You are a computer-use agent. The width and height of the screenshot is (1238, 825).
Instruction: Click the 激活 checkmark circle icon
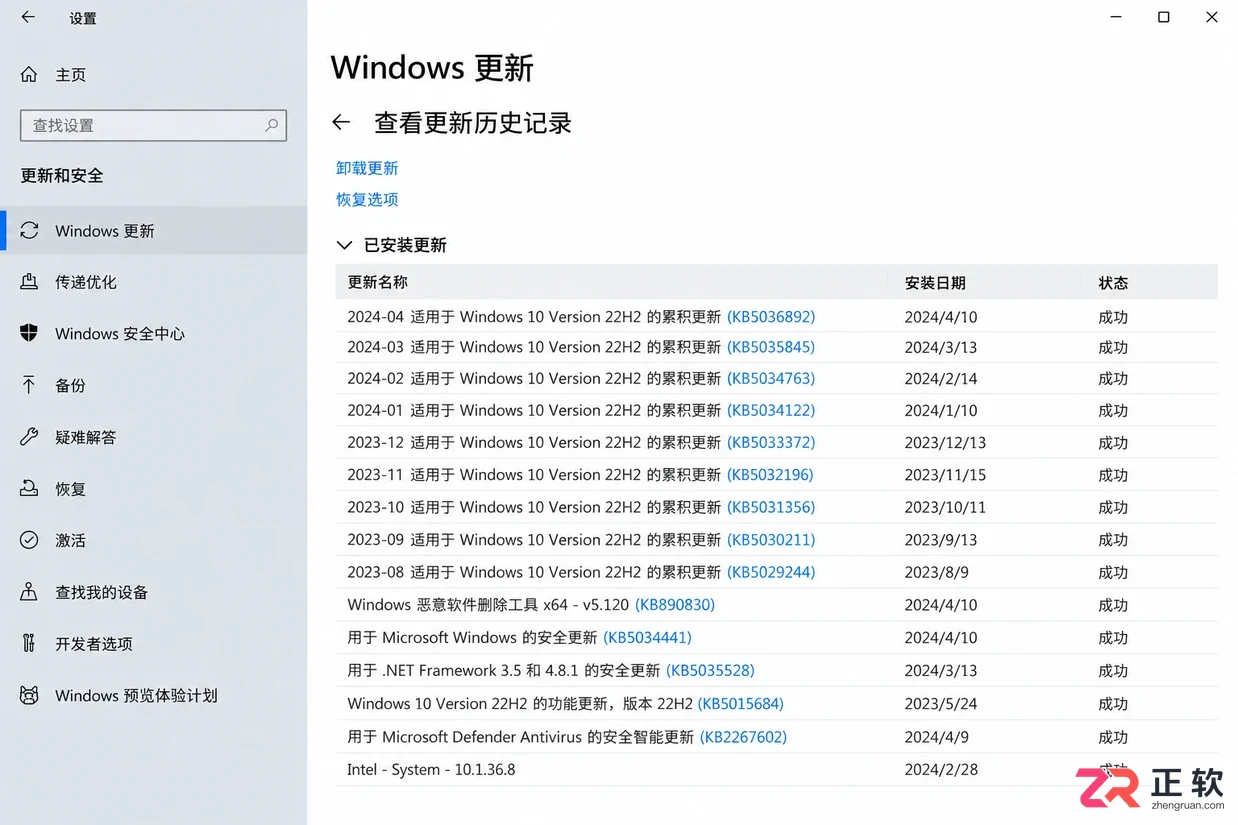pyautogui.click(x=29, y=540)
